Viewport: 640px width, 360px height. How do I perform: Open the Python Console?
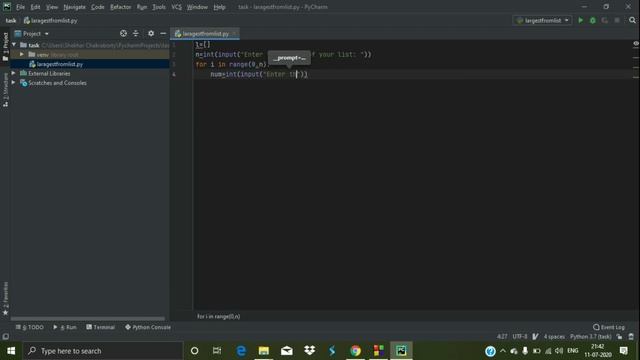pos(148,327)
